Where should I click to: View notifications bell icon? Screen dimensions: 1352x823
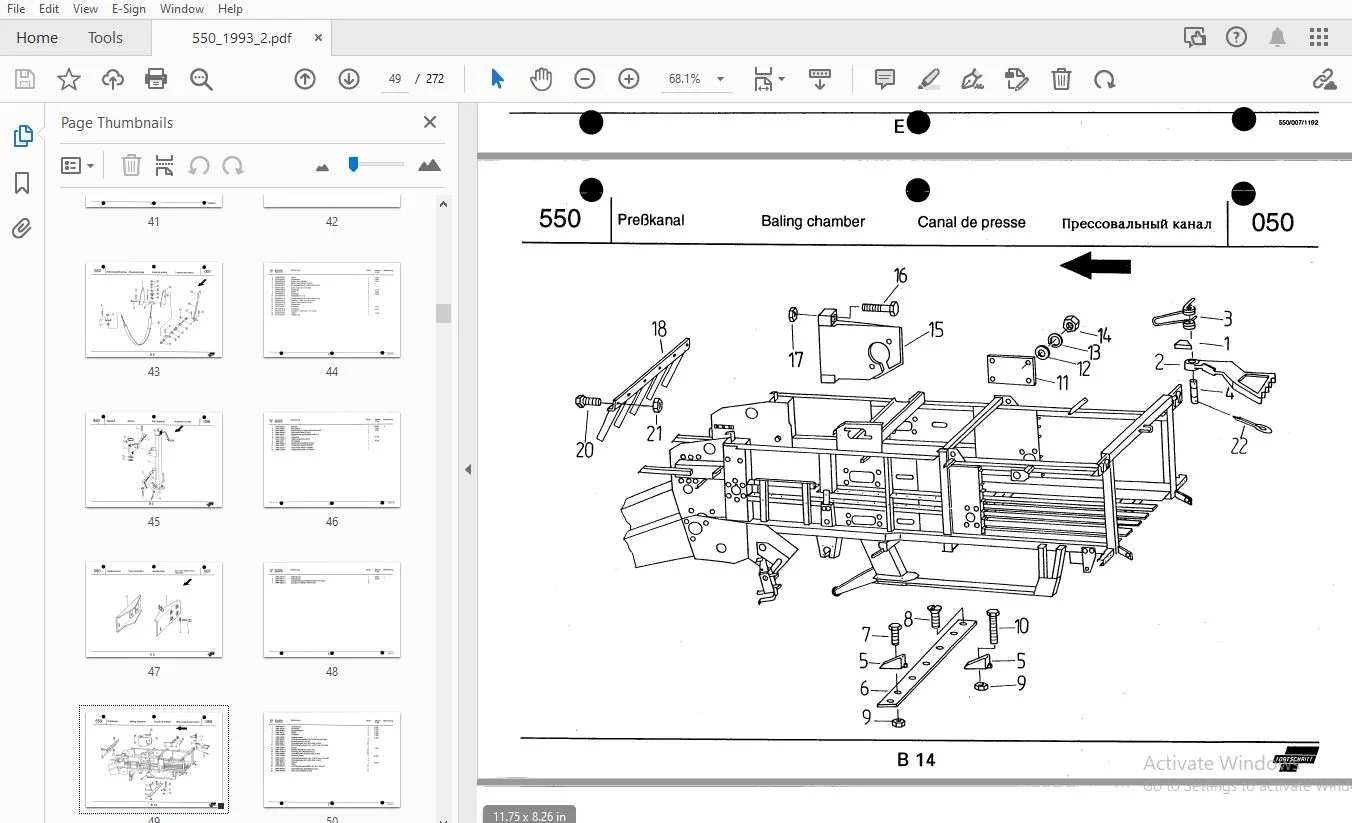click(x=1278, y=38)
